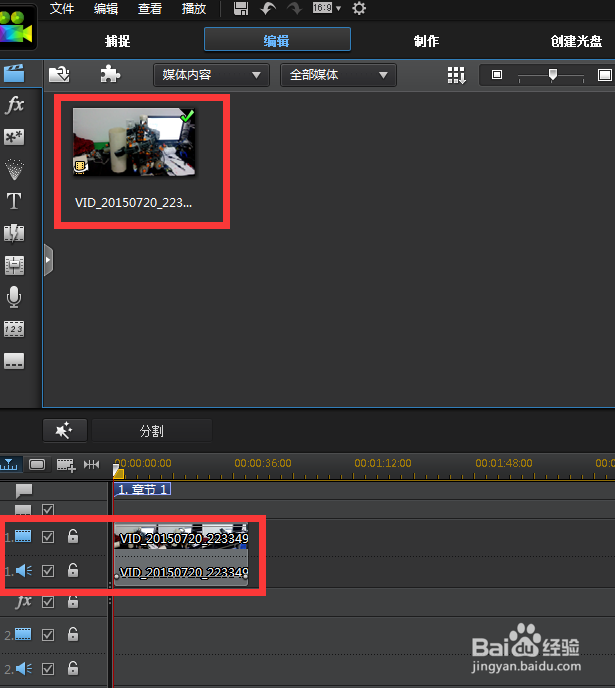Screen dimensions: 615x688
Task: Click the Magic Tools wand button
Action: [x=64, y=430]
